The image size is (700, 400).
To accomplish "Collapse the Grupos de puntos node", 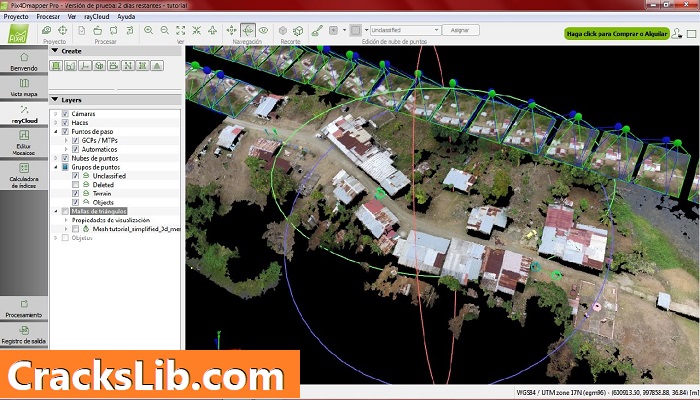I will point(56,167).
